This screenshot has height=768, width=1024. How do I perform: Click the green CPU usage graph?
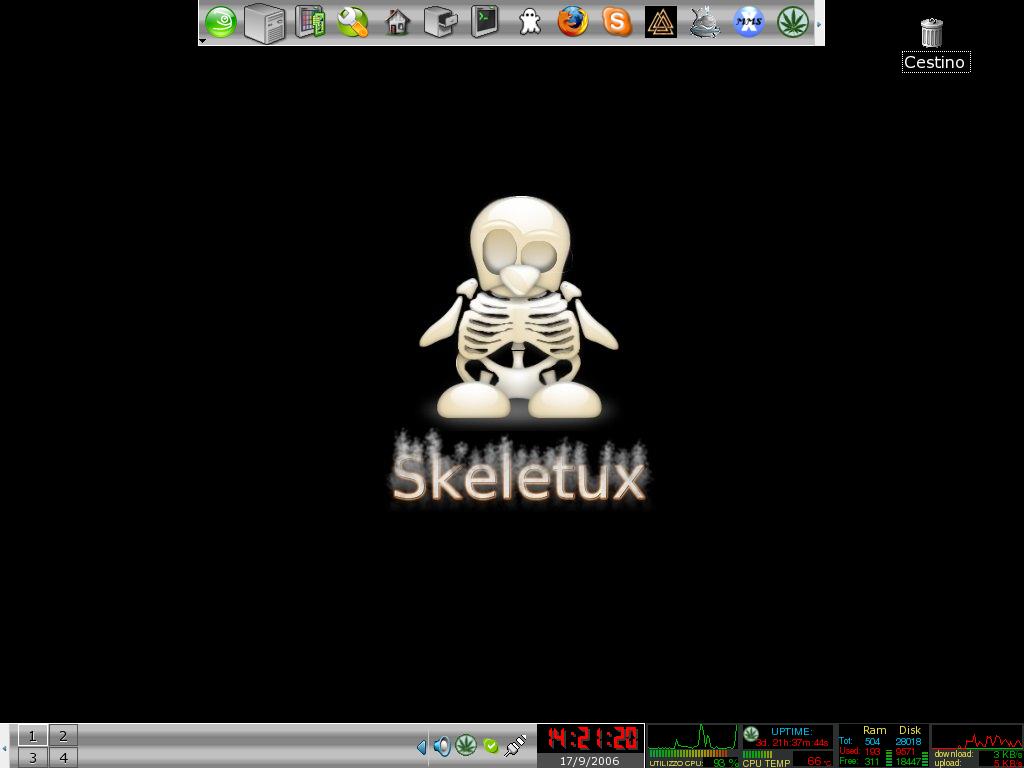[692, 737]
